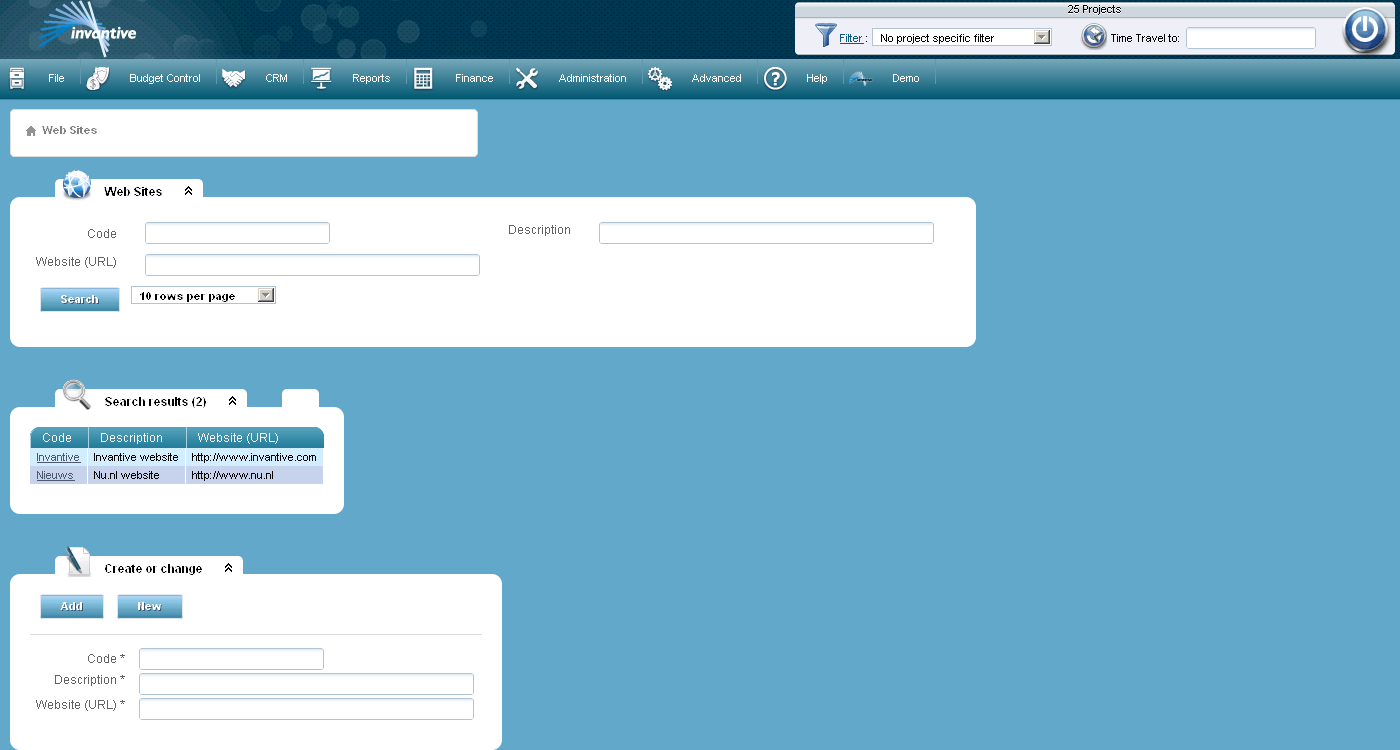Viewport: 1400px width, 750px height.
Task: Click the Budget Control money icon
Action: [x=97, y=78]
